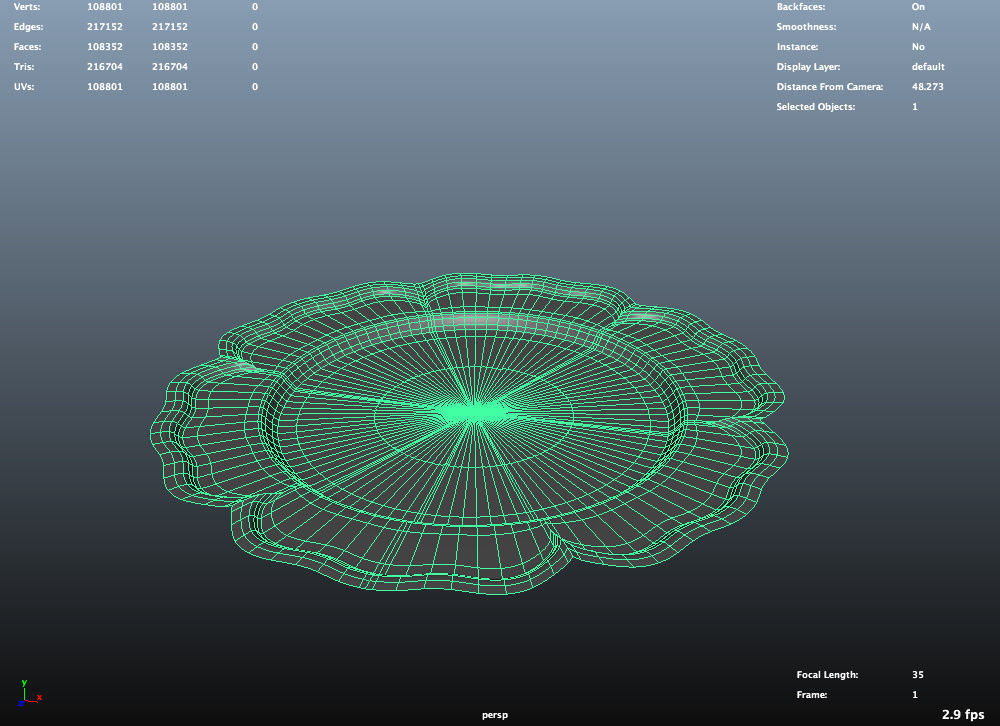The height and width of the screenshot is (726, 1000).
Task: Select the wireframe plate mesh in viewport
Action: (469, 433)
